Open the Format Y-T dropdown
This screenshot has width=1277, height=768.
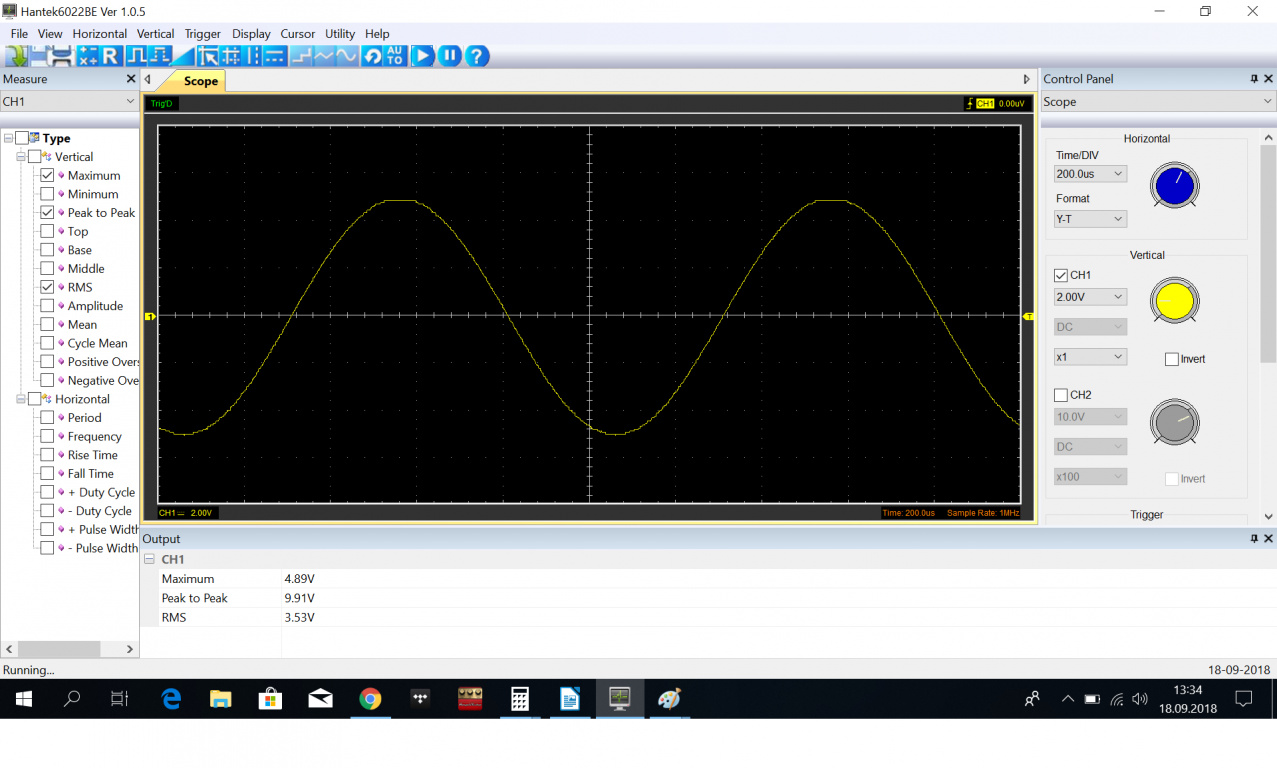point(1090,218)
